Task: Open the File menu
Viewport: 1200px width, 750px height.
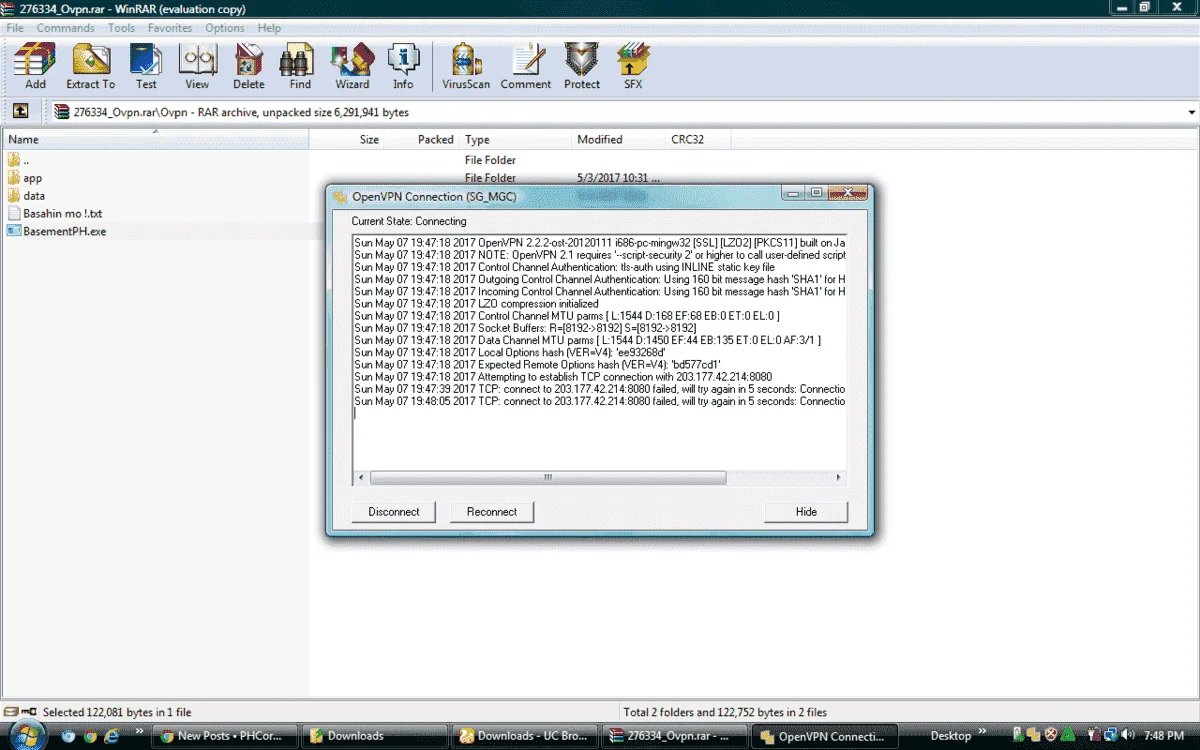Action: [15, 28]
